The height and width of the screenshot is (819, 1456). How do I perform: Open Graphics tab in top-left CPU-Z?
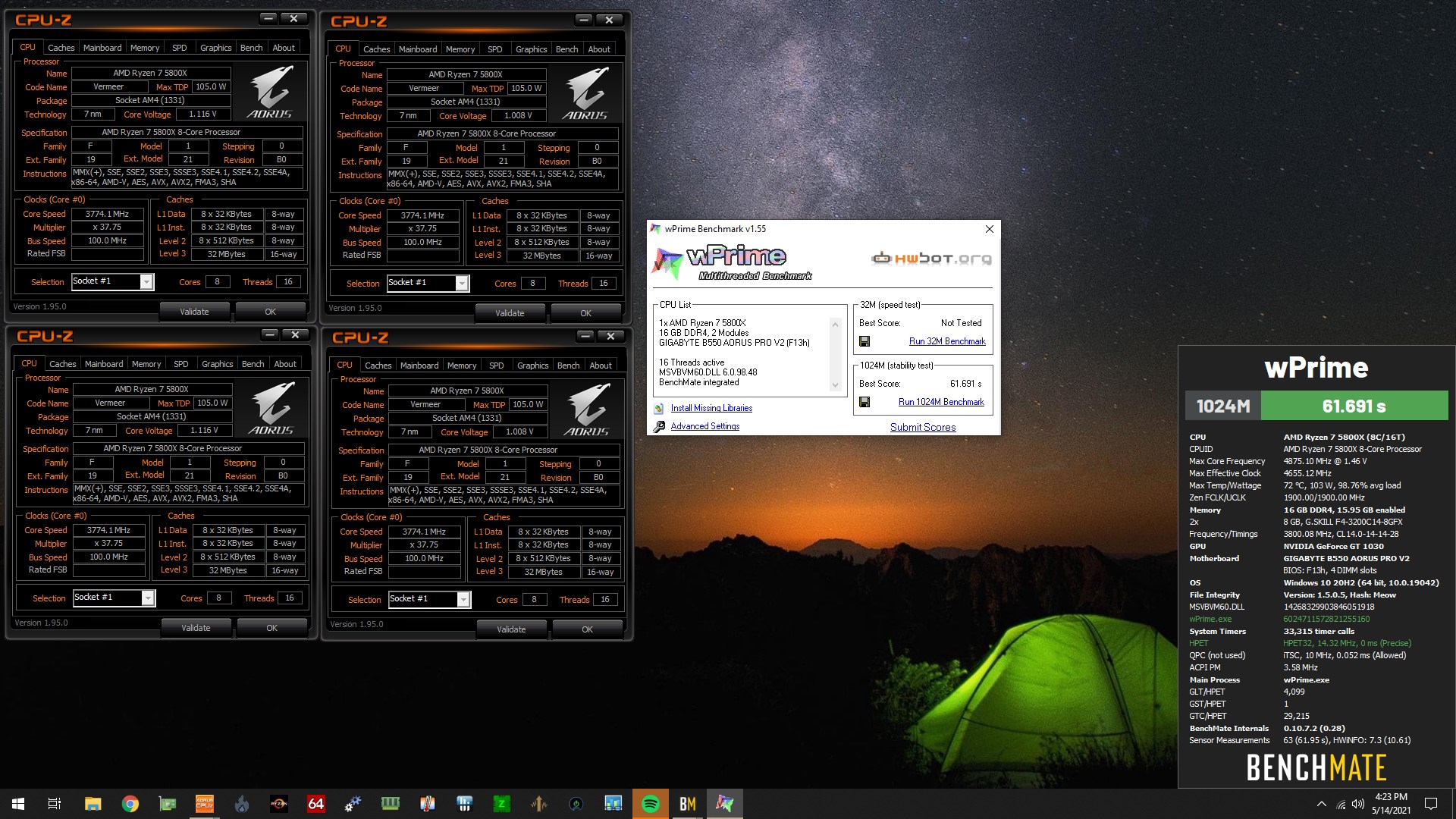(216, 48)
